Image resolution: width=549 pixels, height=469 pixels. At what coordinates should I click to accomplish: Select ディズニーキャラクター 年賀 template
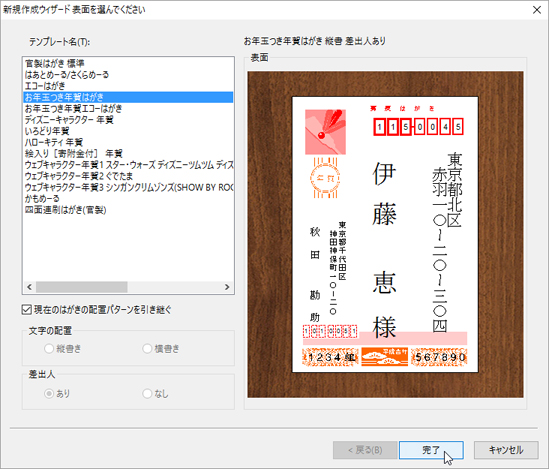click(x=128, y=120)
